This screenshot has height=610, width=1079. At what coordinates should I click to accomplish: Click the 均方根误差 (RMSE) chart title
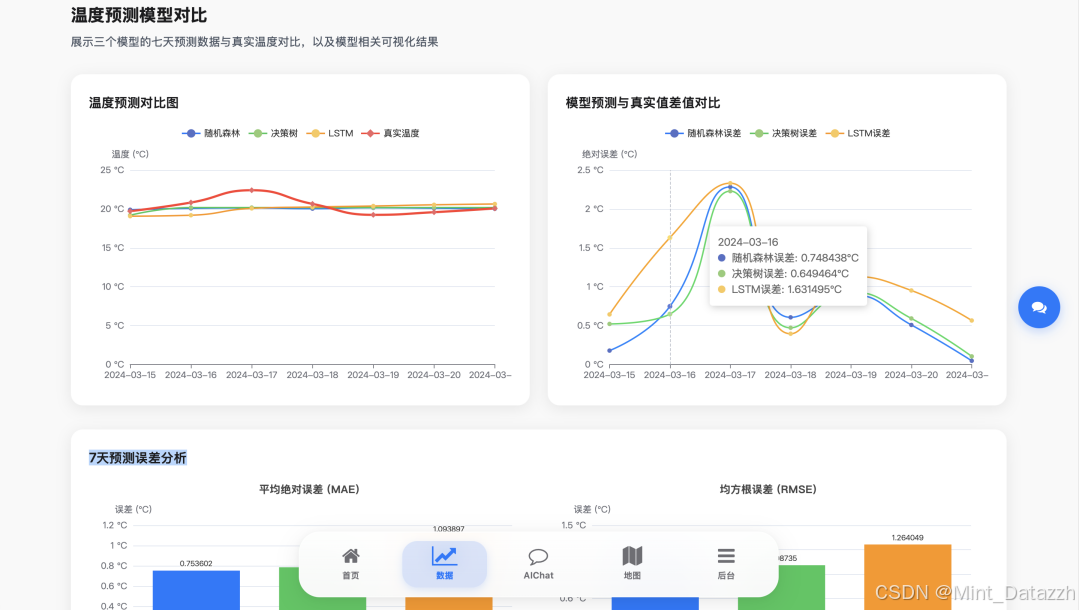pyautogui.click(x=768, y=489)
